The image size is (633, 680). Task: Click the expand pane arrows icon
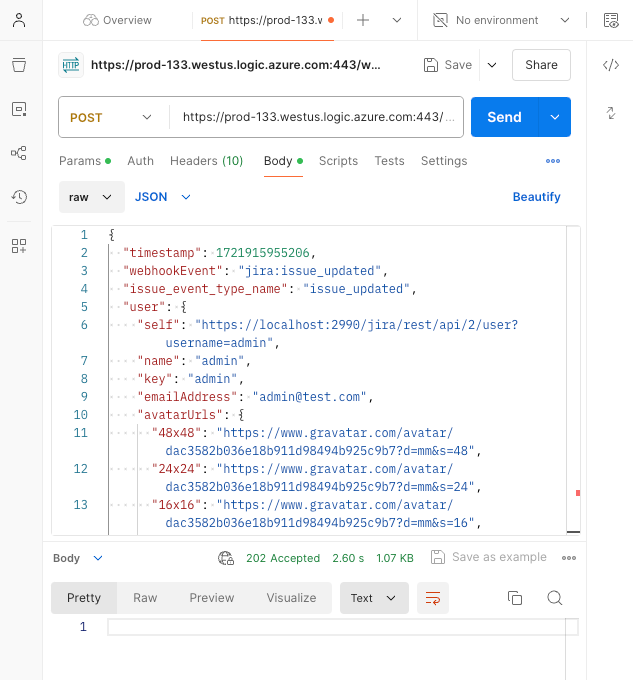pos(611,113)
